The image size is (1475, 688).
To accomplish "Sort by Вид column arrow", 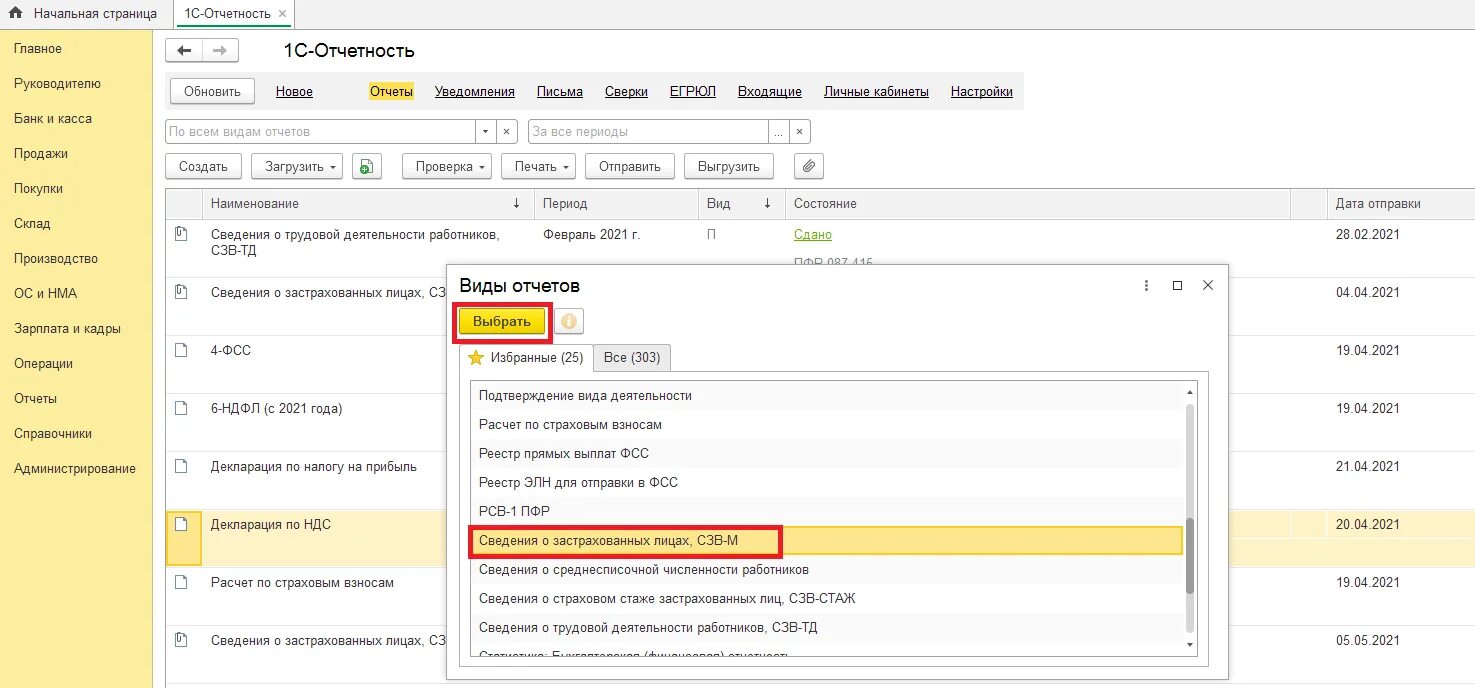I will tap(767, 203).
